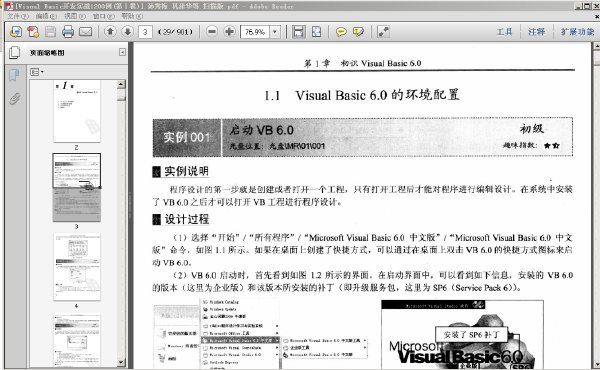Click the fit one full page icon
The height and width of the screenshot is (370, 600).
coord(316,32)
